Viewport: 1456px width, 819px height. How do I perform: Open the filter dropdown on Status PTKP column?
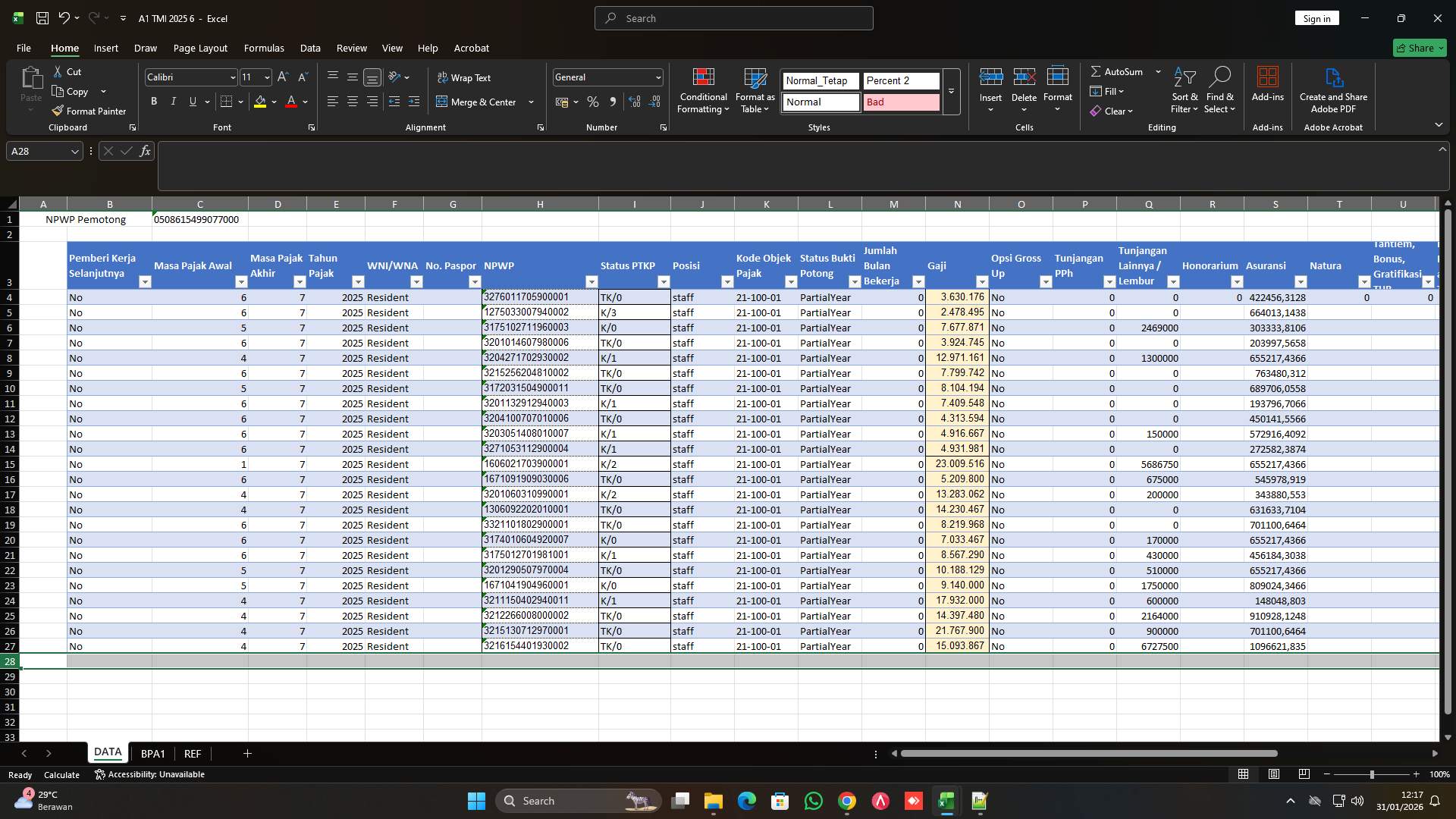click(664, 281)
